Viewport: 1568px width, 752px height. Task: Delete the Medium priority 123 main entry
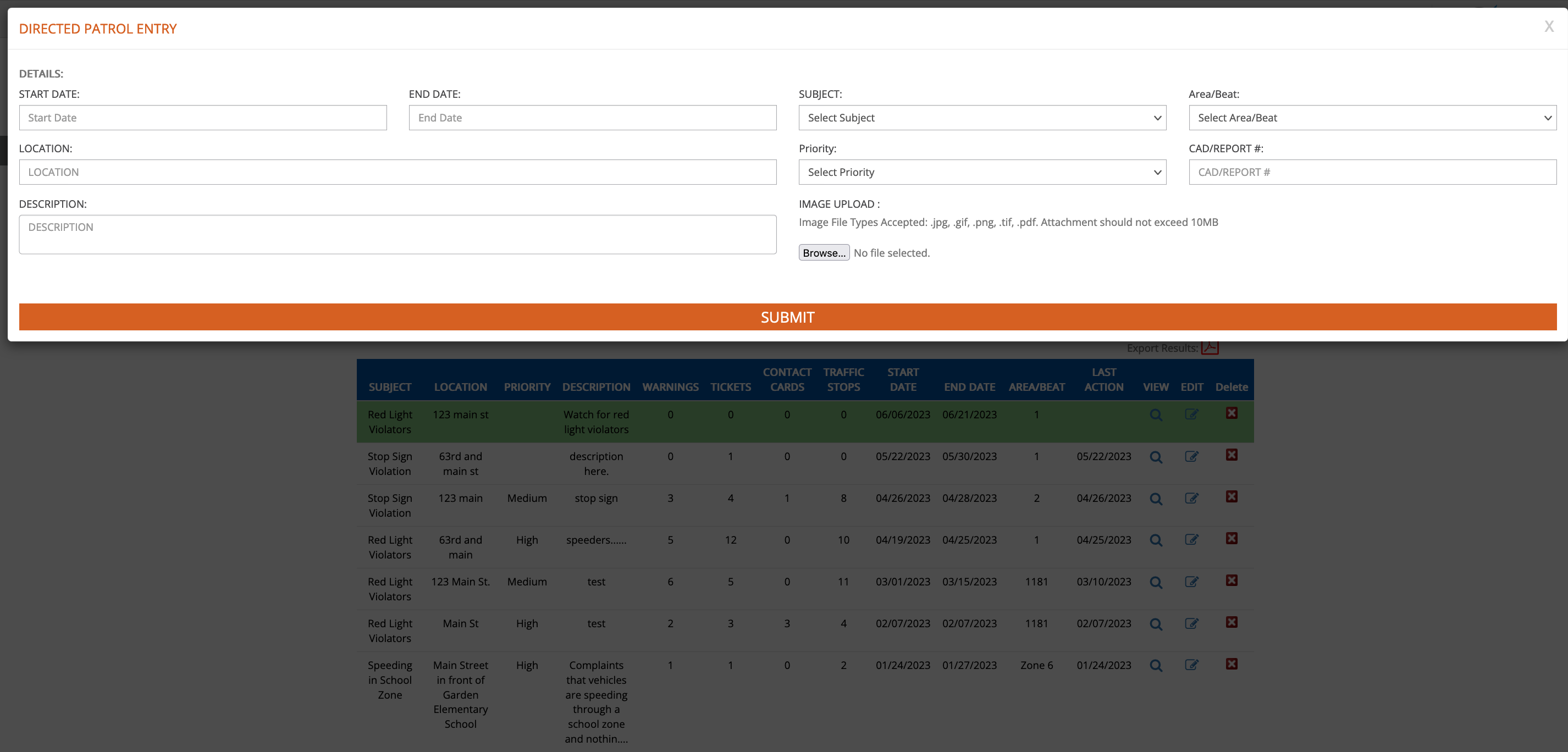pyautogui.click(x=1231, y=497)
